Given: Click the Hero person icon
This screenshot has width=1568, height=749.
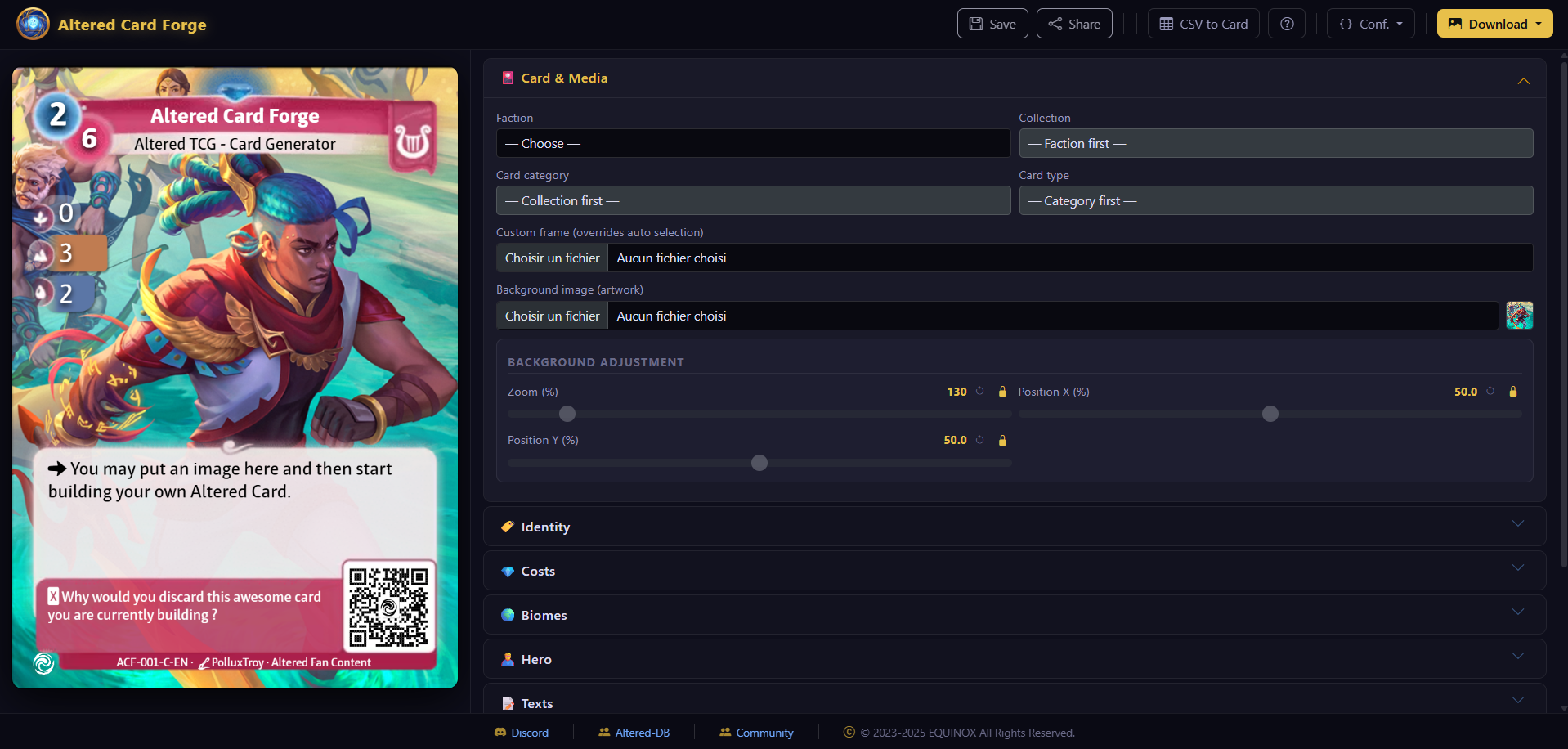Looking at the screenshot, I should [508, 659].
